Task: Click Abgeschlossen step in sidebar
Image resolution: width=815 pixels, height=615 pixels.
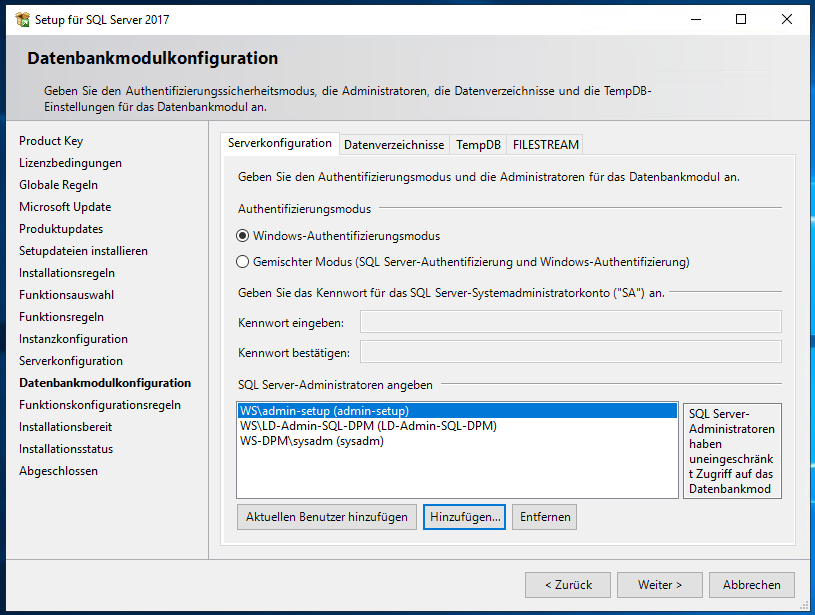Action: 58,471
